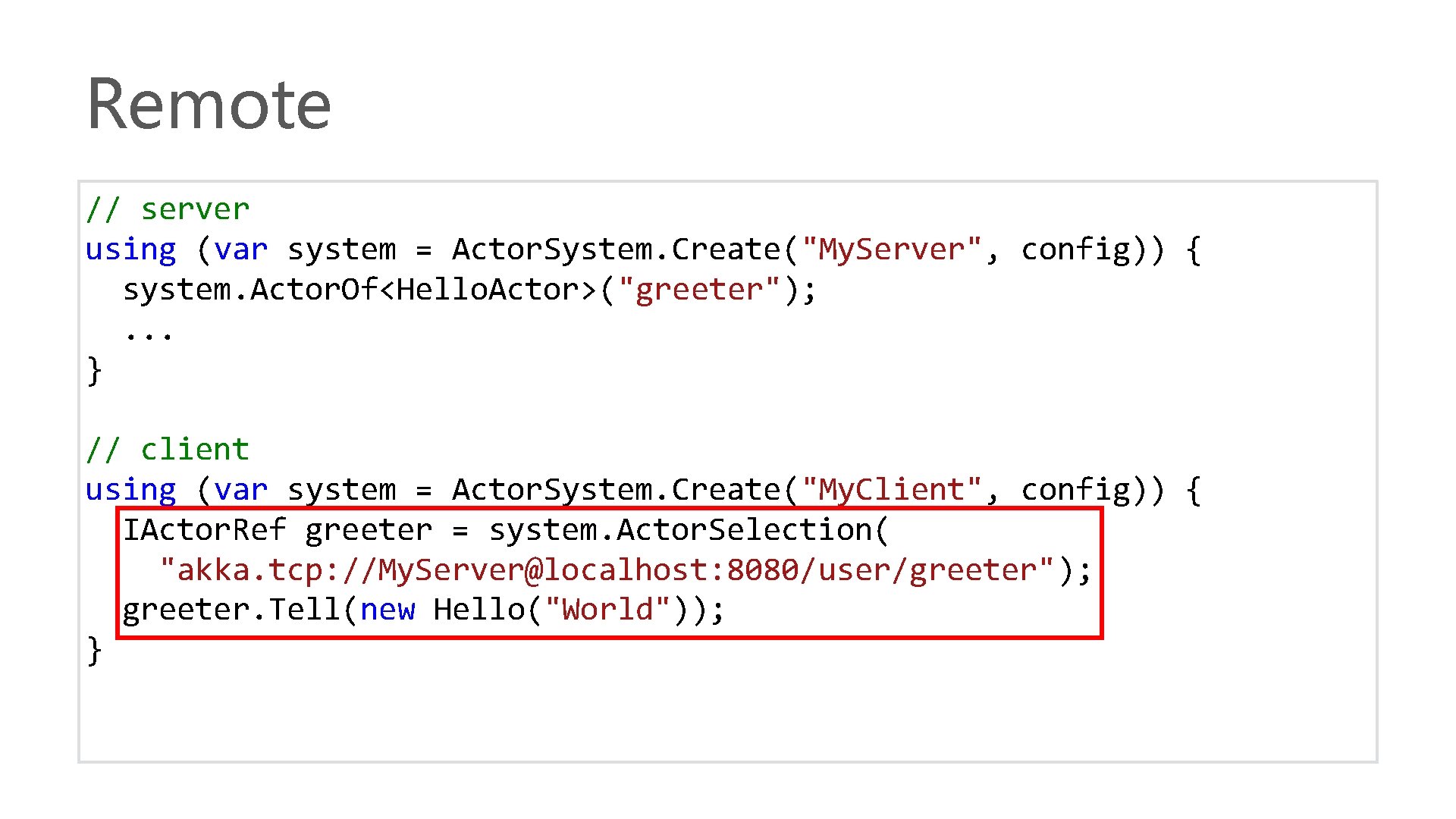The height and width of the screenshot is (819, 1456).
Task: Click the ActorSystem.Create server icon
Action: pyautogui.click(x=619, y=248)
